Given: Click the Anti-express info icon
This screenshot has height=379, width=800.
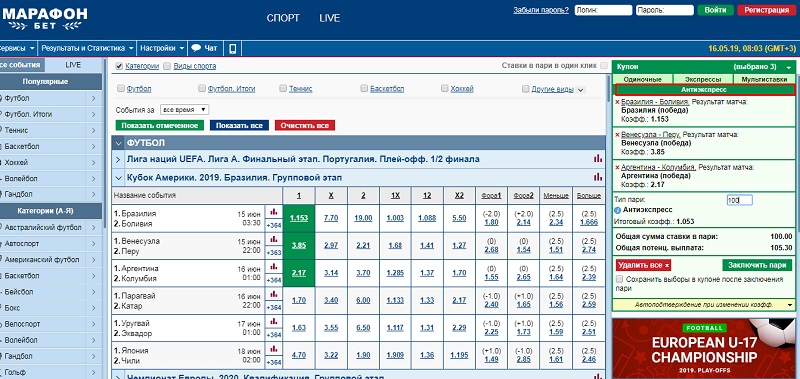Looking at the screenshot, I should (618, 210).
